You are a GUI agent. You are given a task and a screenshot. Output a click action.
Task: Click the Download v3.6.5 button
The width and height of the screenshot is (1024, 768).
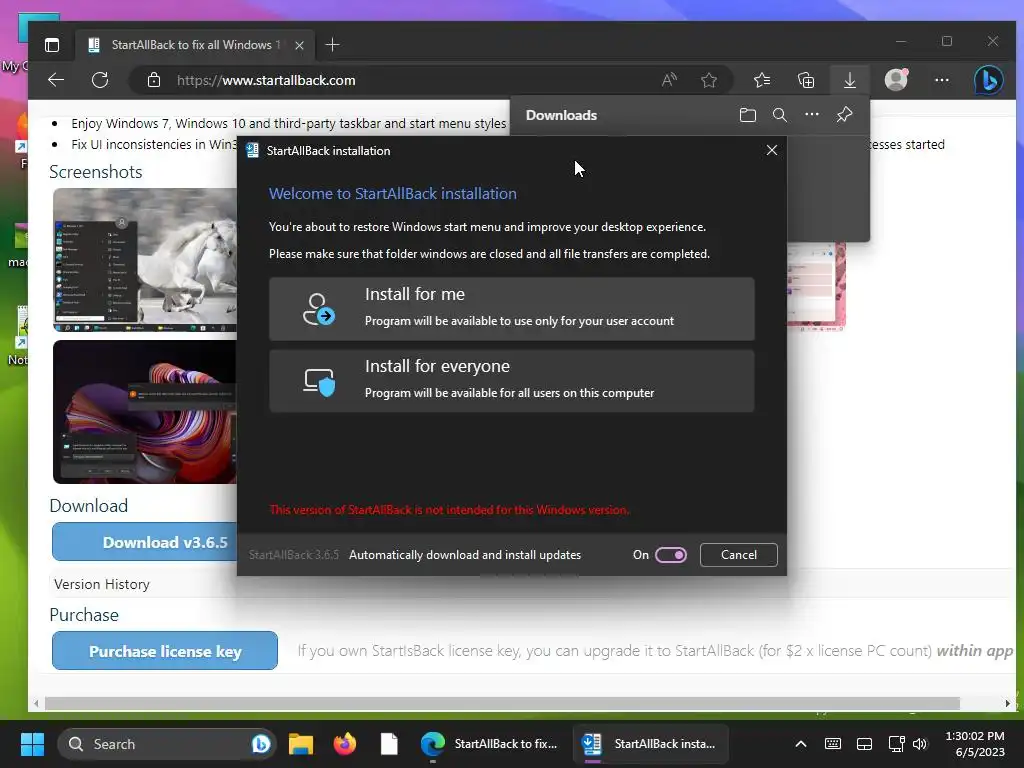click(144, 542)
